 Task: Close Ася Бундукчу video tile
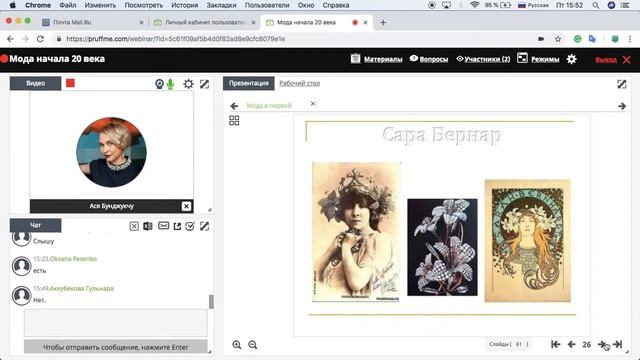coord(186,206)
